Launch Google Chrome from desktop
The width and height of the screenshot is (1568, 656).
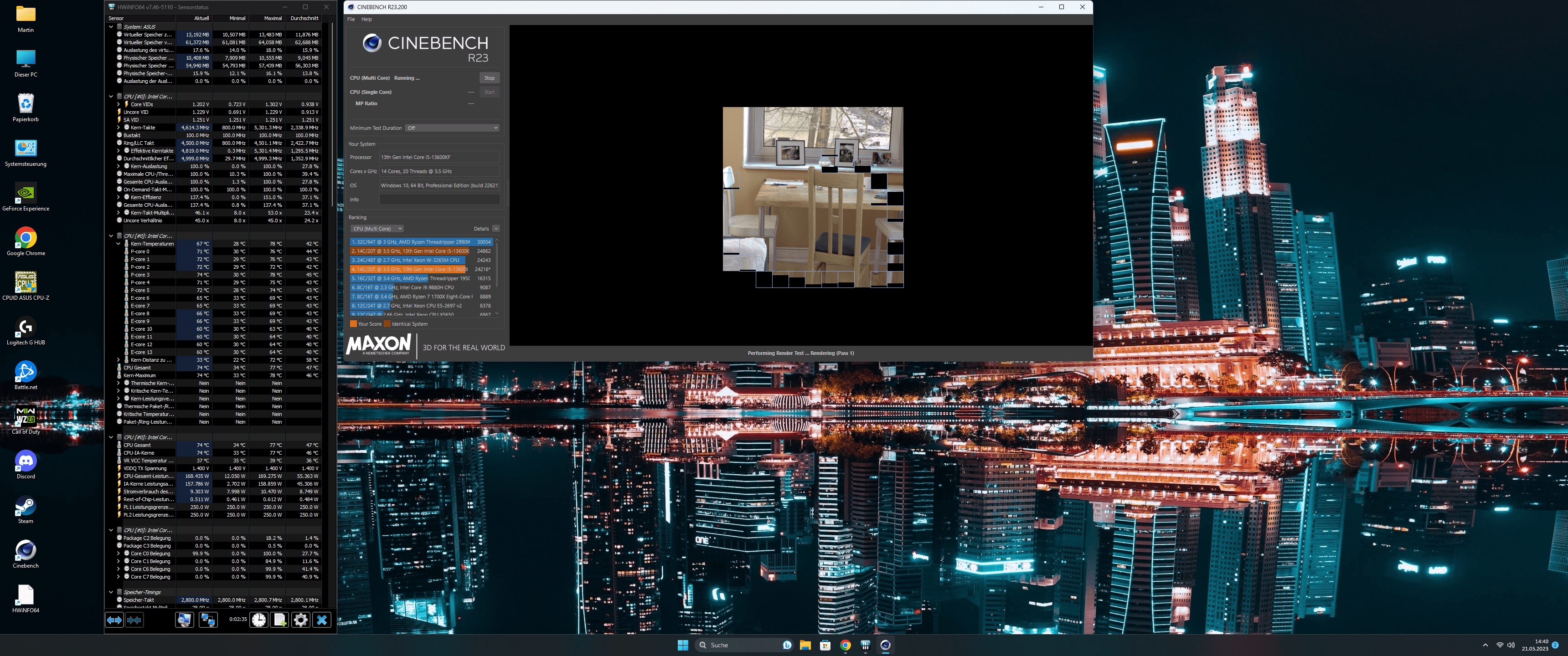point(26,241)
